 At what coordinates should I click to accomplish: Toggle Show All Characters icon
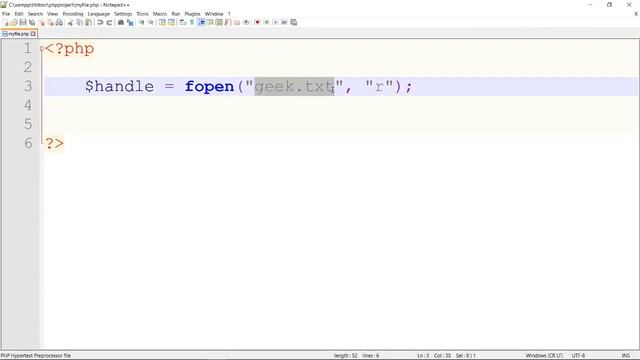(192, 22)
